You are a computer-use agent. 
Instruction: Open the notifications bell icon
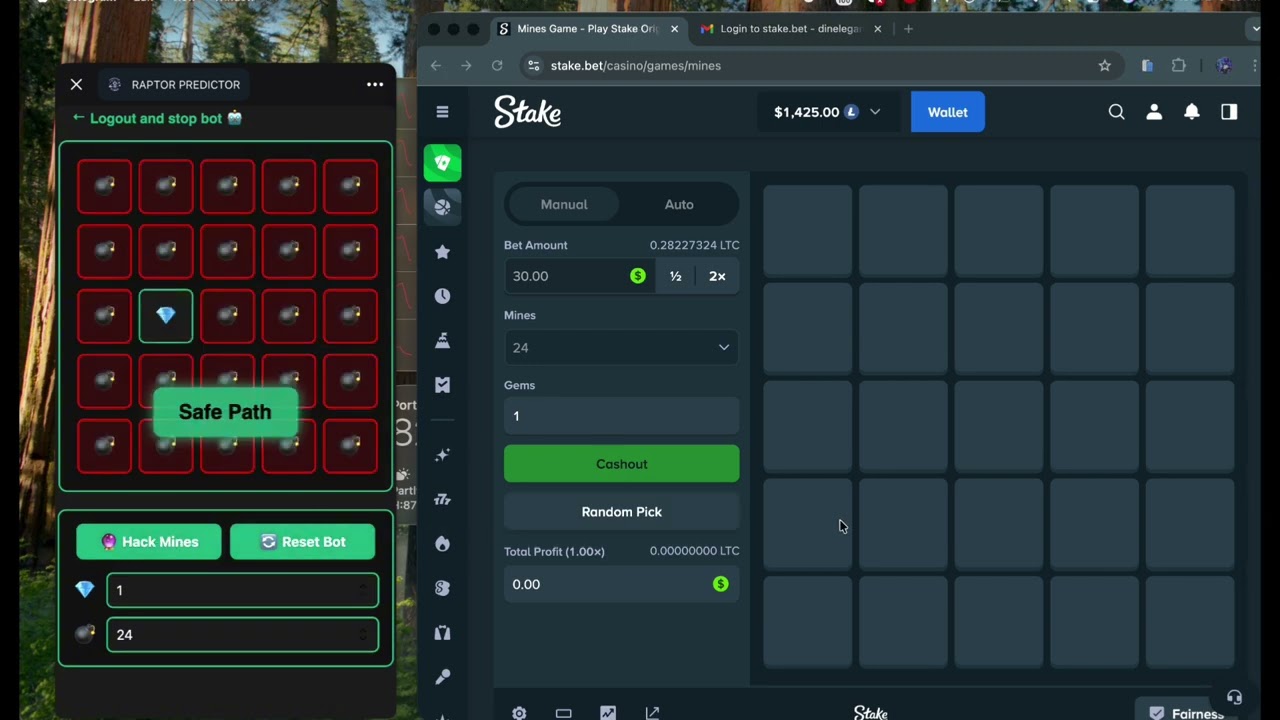click(x=1192, y=112)
